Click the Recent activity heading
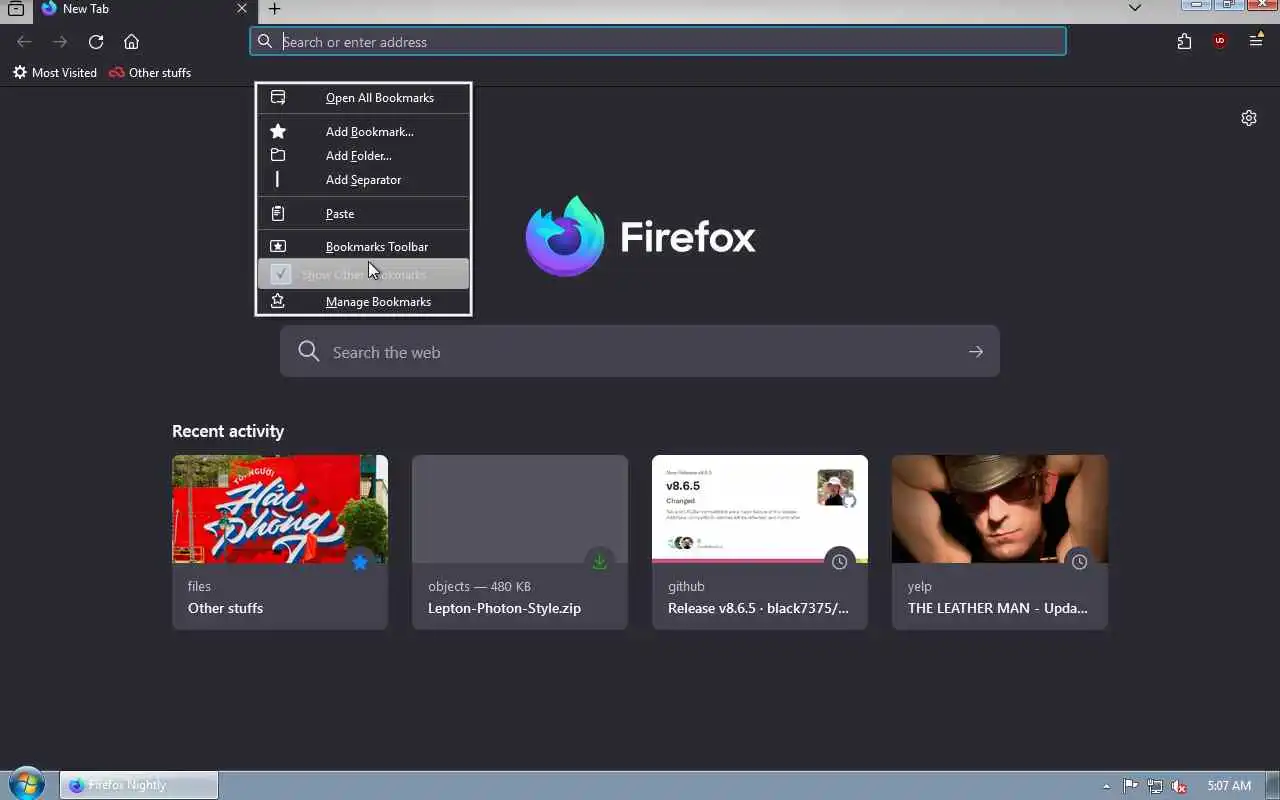The image size is (1280, 800). tap(228, 431)
